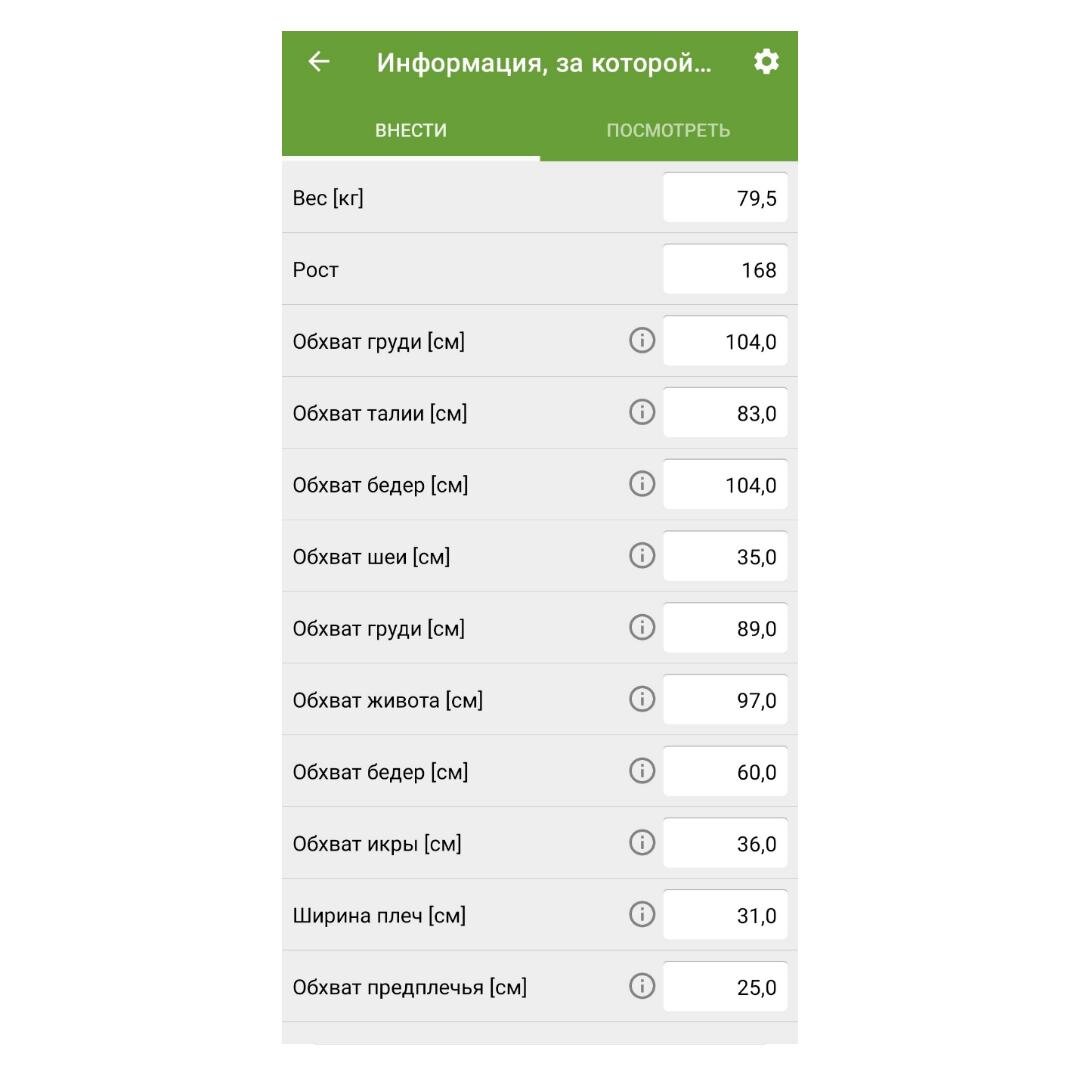Show info for Обхват живота

point(642,699)
